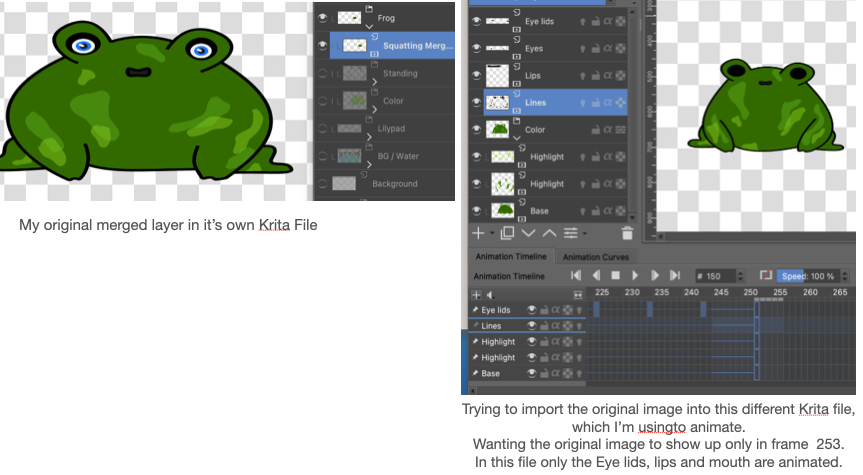Collapse the Color group in animation file
863x475 pixels.
tap(516, 137)
